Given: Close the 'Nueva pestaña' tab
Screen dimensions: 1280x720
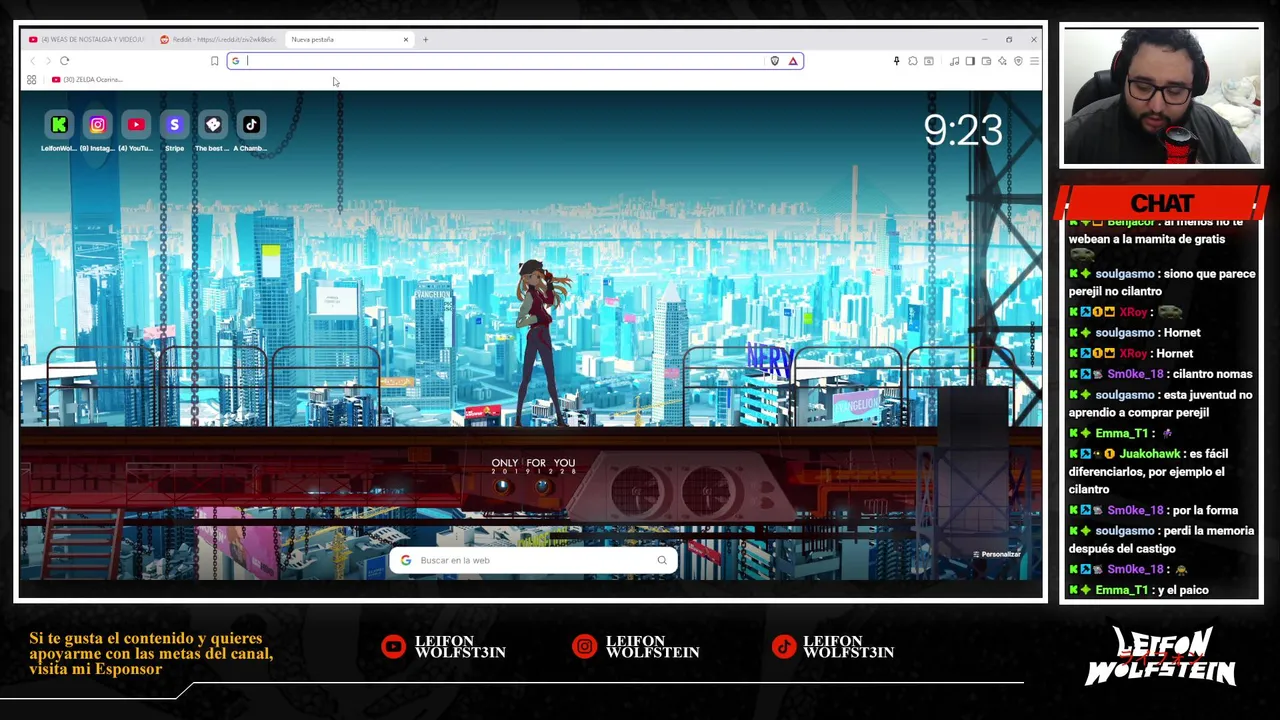Looking at the screenshot, I should pyautogui.click(x=406, y=39).
